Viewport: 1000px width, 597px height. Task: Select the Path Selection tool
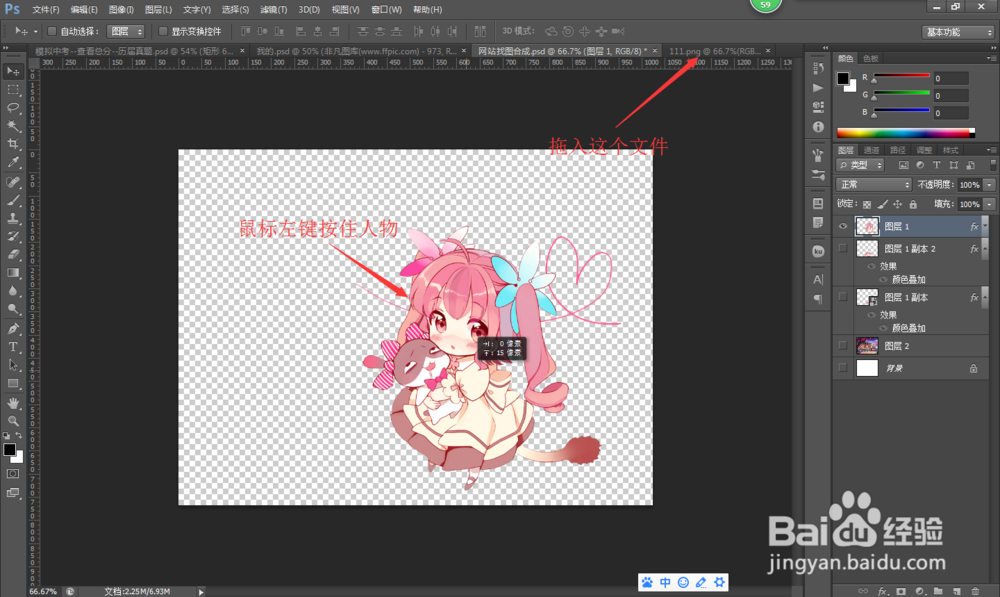13,365
